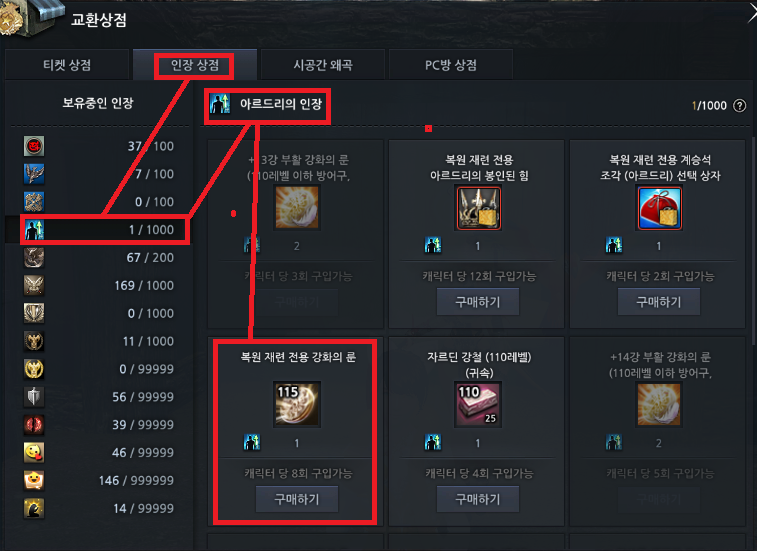Select the seal row showing 67 / 200
Screen dimensions: 757x551
point(99,257)
